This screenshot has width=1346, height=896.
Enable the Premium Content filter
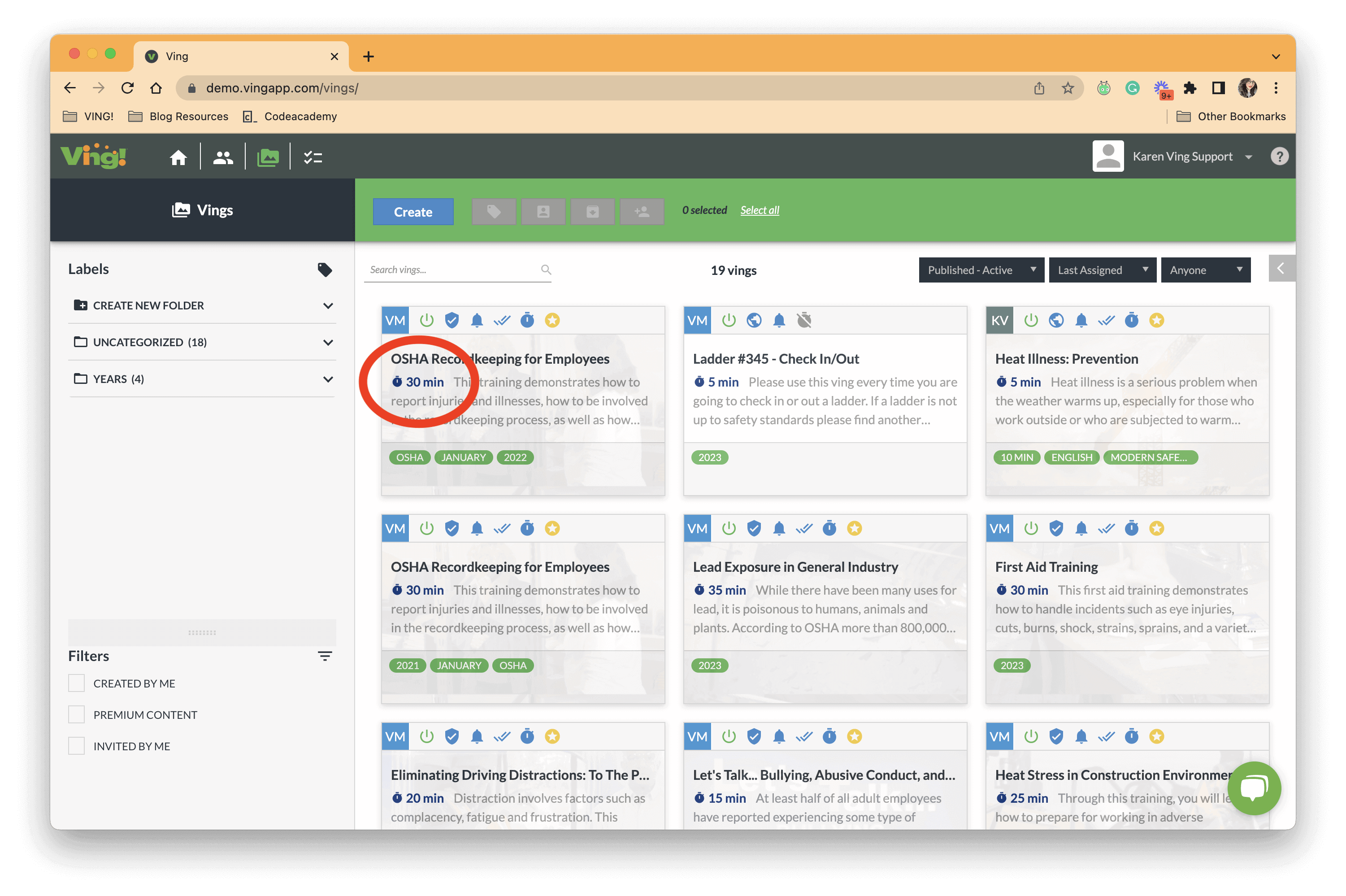pyautogui.click(x=77, y=715)
